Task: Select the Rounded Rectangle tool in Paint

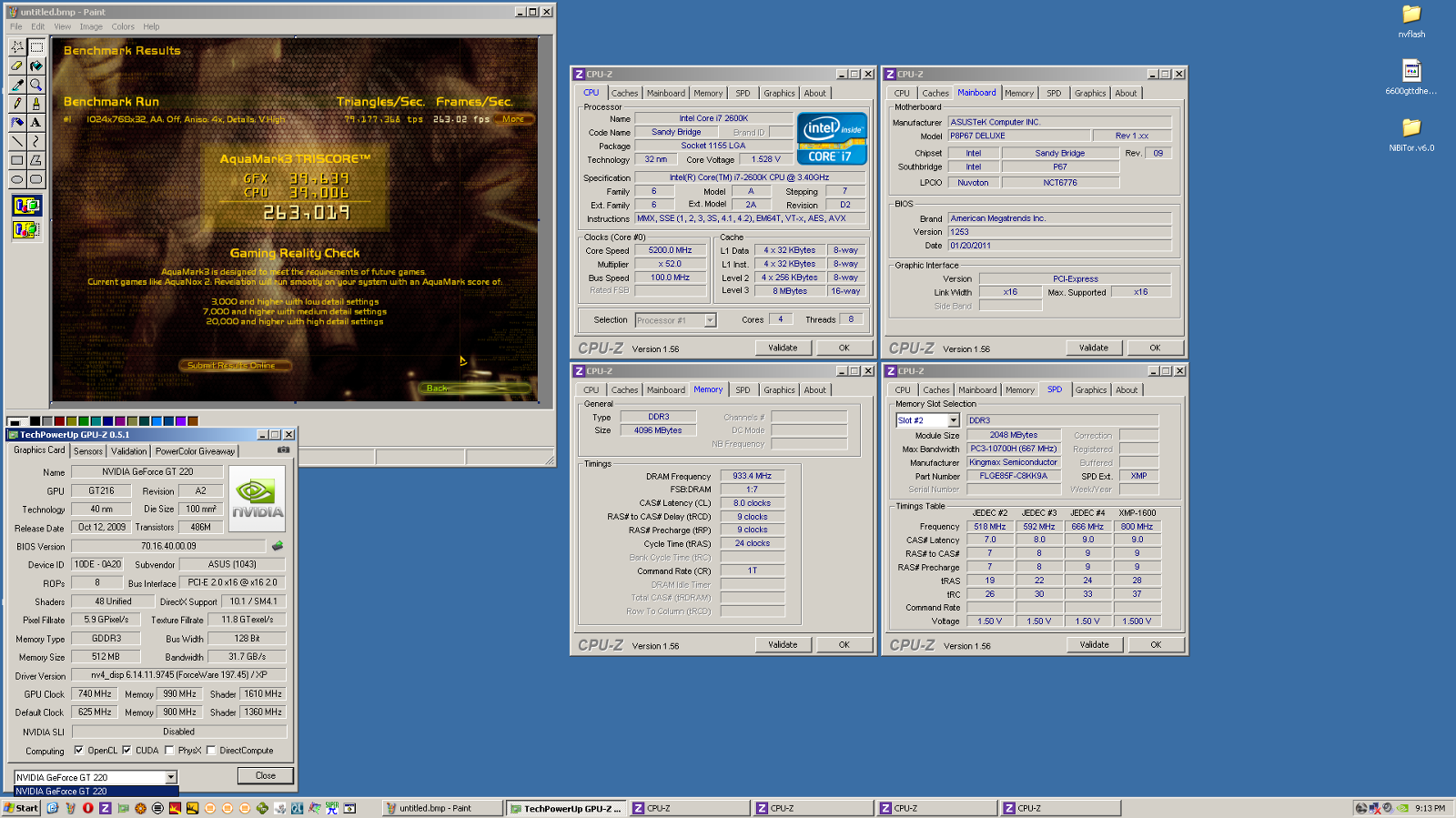Action: [36, 179]
